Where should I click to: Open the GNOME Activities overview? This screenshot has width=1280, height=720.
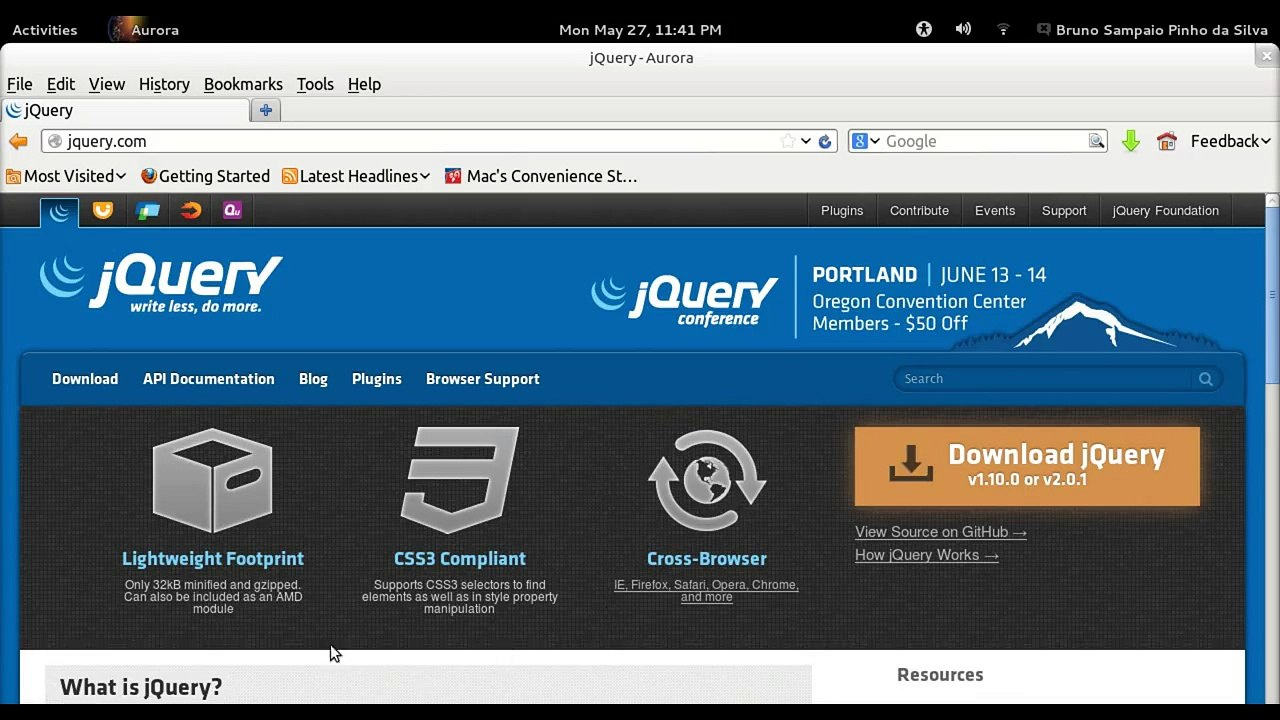click(45, 30)
